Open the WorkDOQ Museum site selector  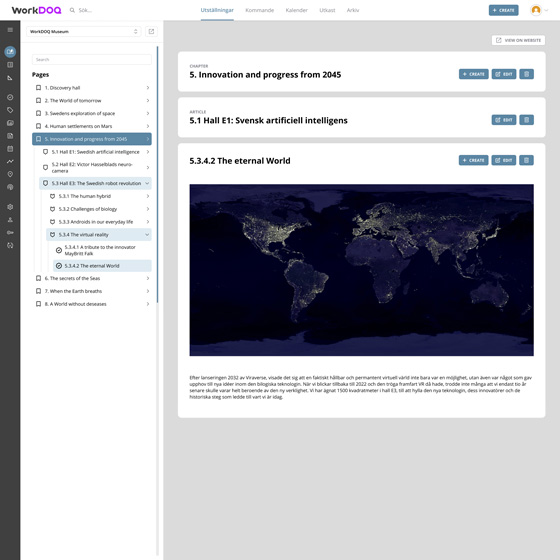point(84,31)
